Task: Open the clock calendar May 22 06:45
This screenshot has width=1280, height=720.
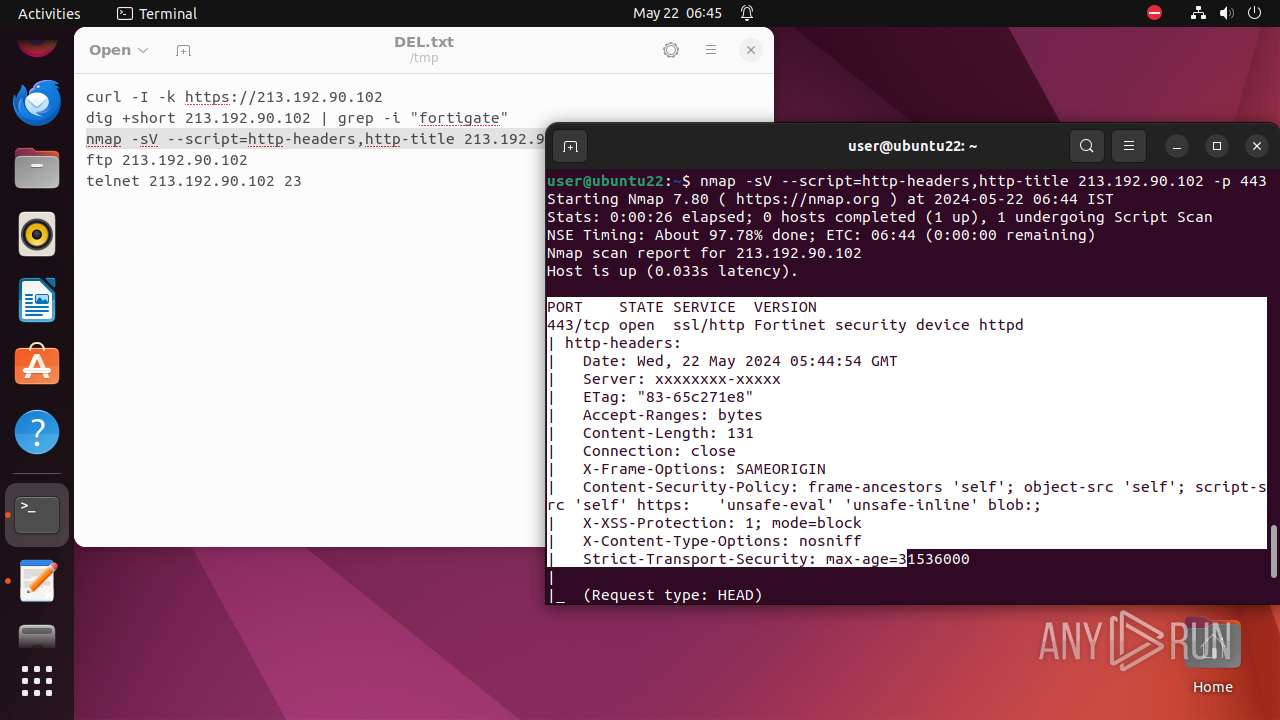Action: coord(677,13)
